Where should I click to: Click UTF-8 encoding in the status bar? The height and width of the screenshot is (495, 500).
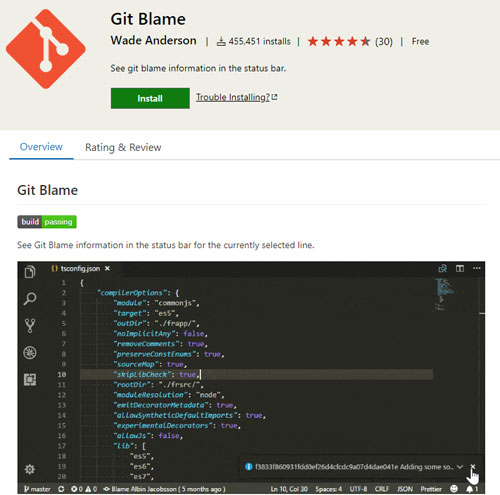[x=358, y=489]
